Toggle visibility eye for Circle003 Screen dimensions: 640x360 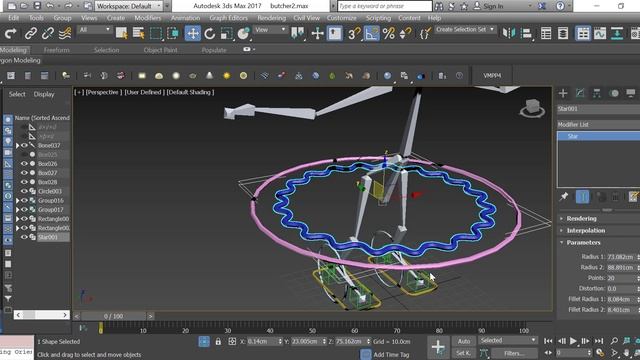click(x=24, y=191)
